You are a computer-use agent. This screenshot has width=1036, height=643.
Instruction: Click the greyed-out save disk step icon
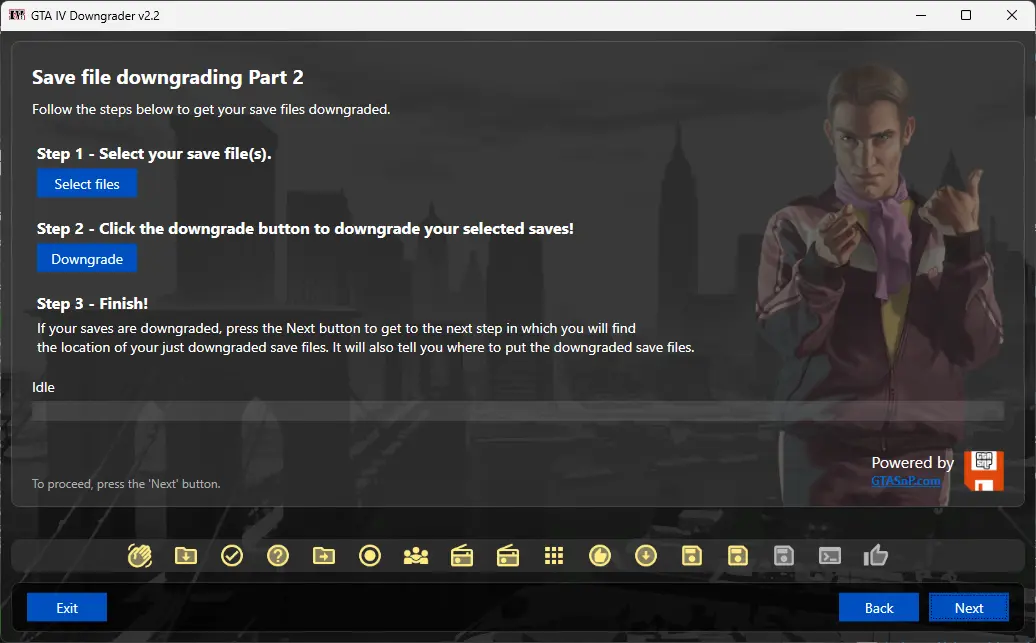[x=784, y=556]
